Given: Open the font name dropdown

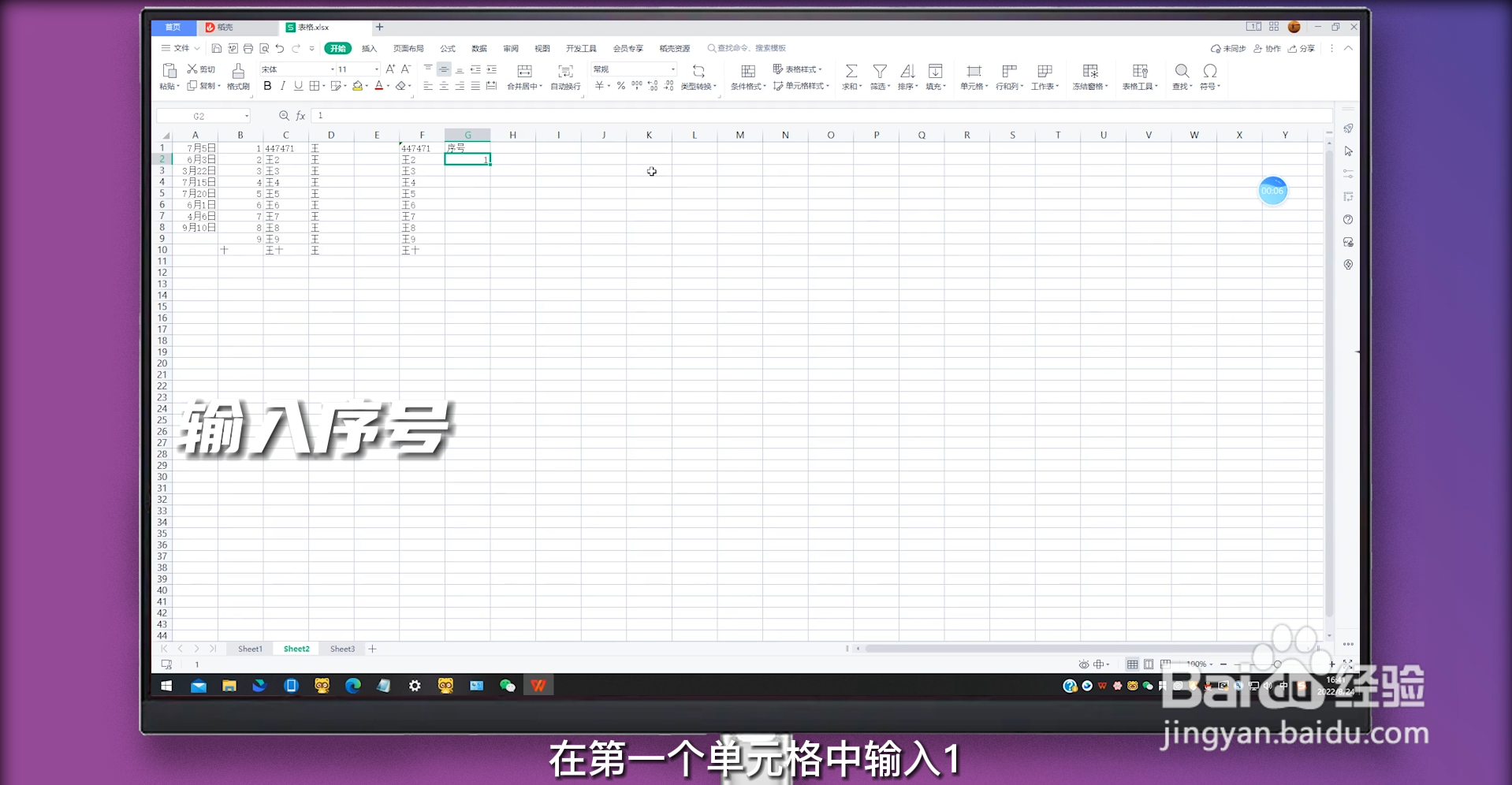Looking at the screenshot, I should click(x=332, y=69).
